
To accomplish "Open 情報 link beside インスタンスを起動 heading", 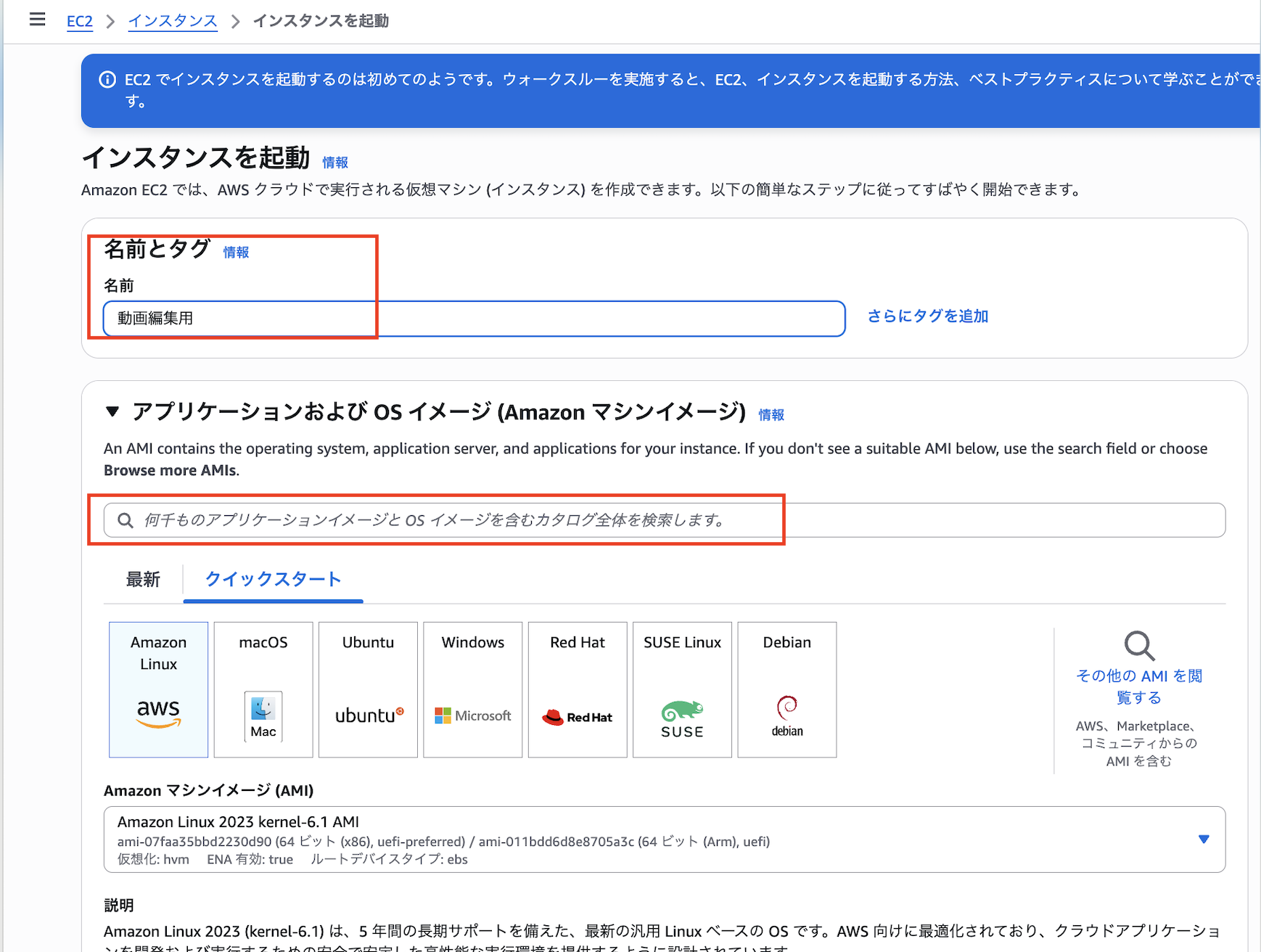I will 335,163.
